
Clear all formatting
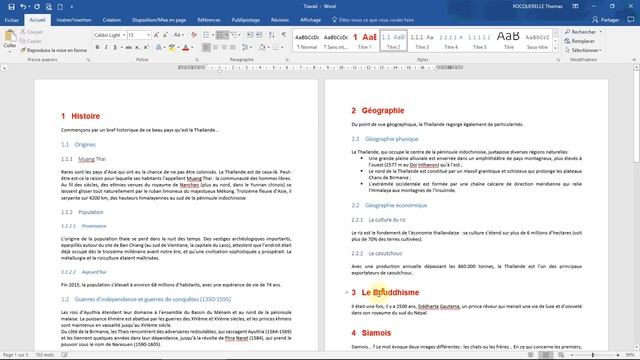pos(194,35)
